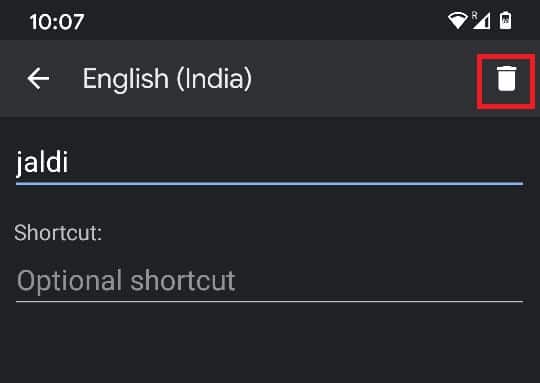
Task: Tap the word English in the title
Action: pos(126,80)
